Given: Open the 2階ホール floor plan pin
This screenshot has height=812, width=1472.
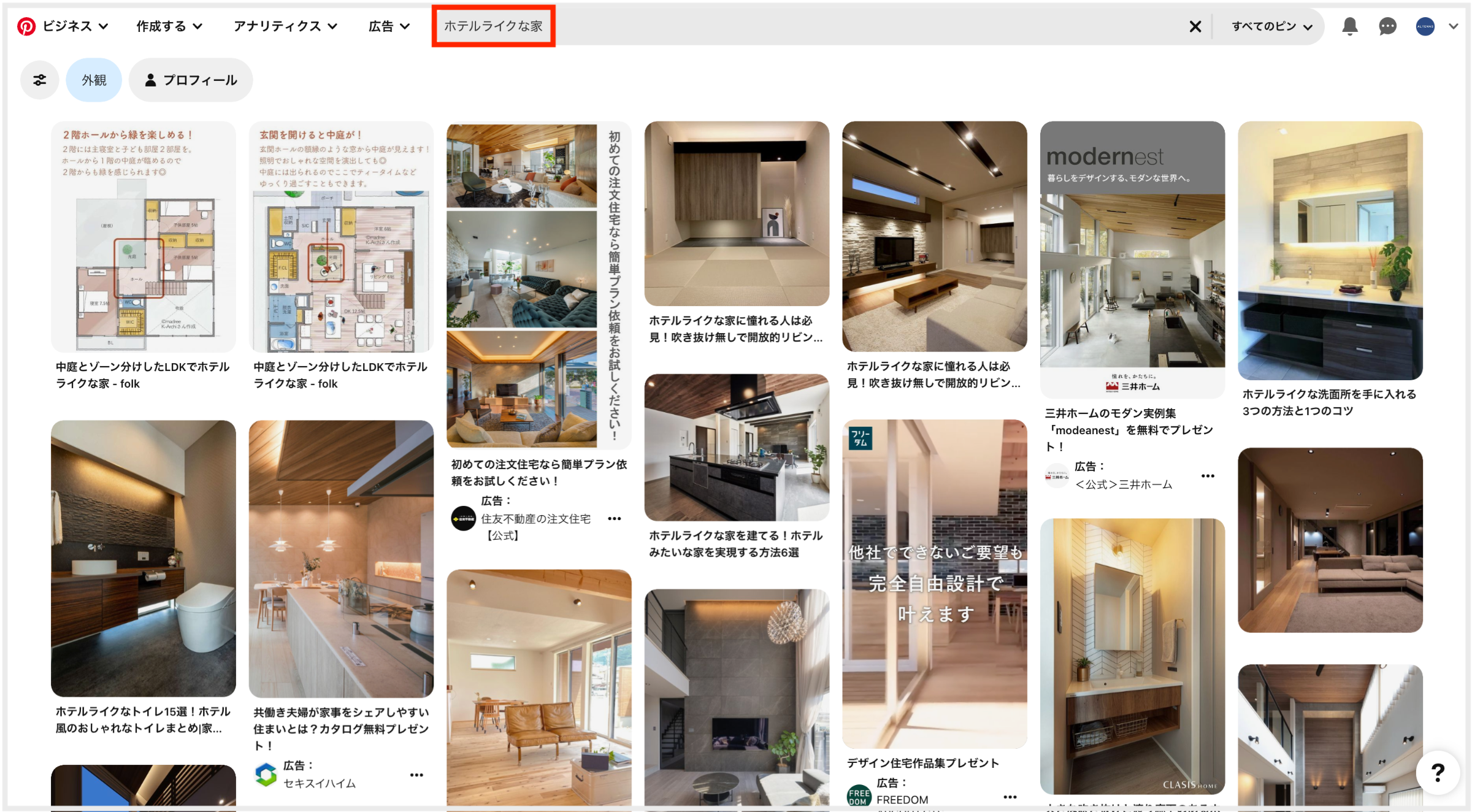Looking at the screenshot, I should [x=144, y=237].
